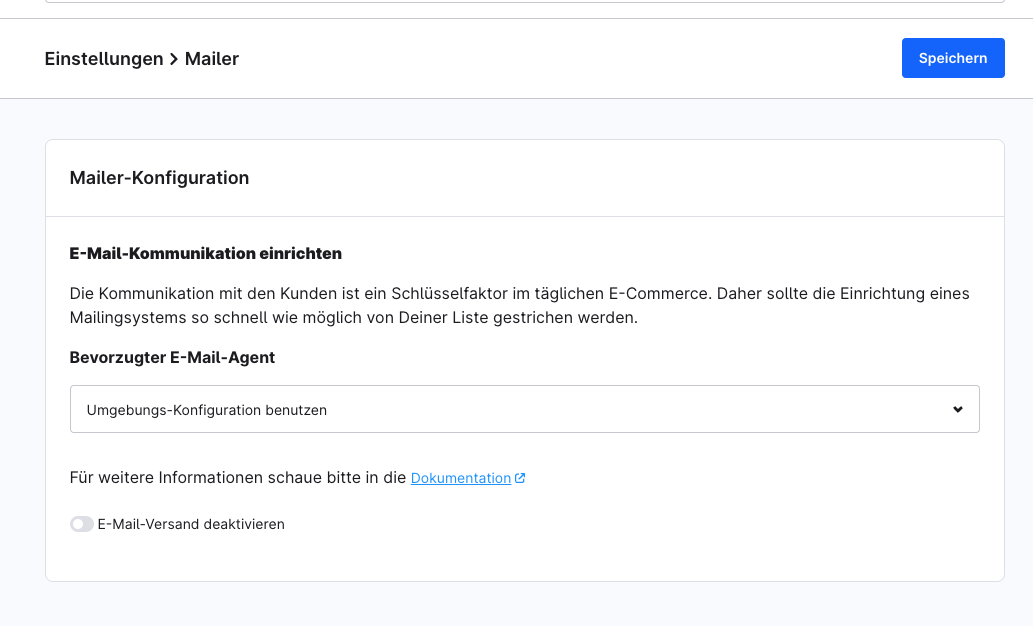Click the blue Speichern button
1033x626 pixels.
[x=952, y=58]
